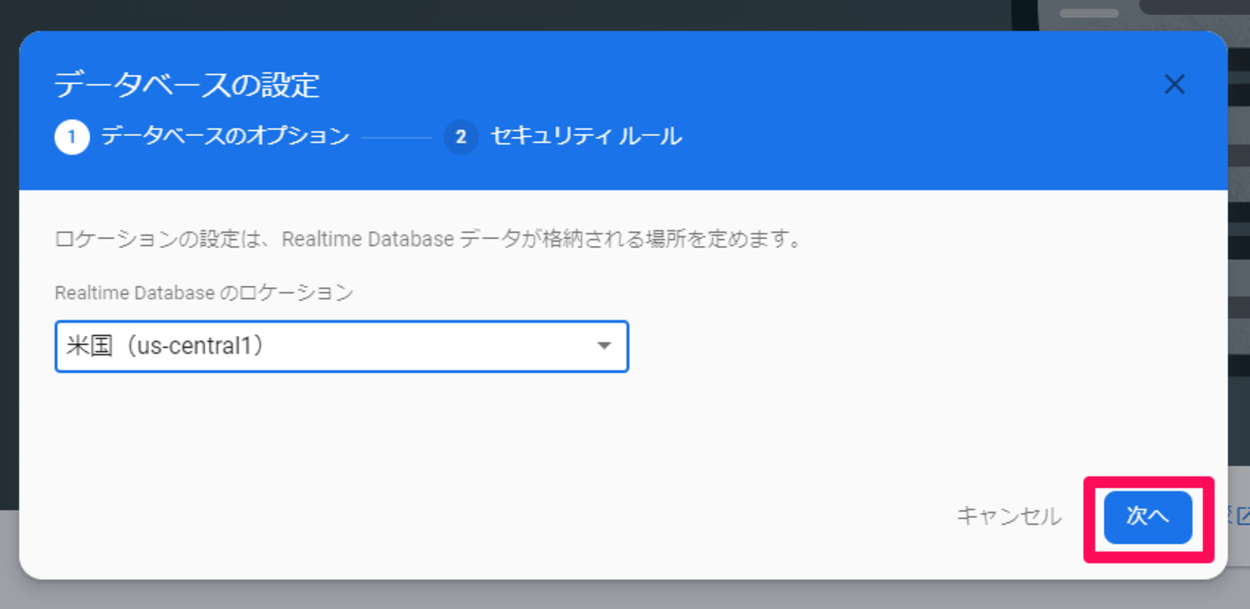Screen dimensions: 1250x609
Task: Click the circled 1 beside データベースのオプション
Action: tap(70, 136)
